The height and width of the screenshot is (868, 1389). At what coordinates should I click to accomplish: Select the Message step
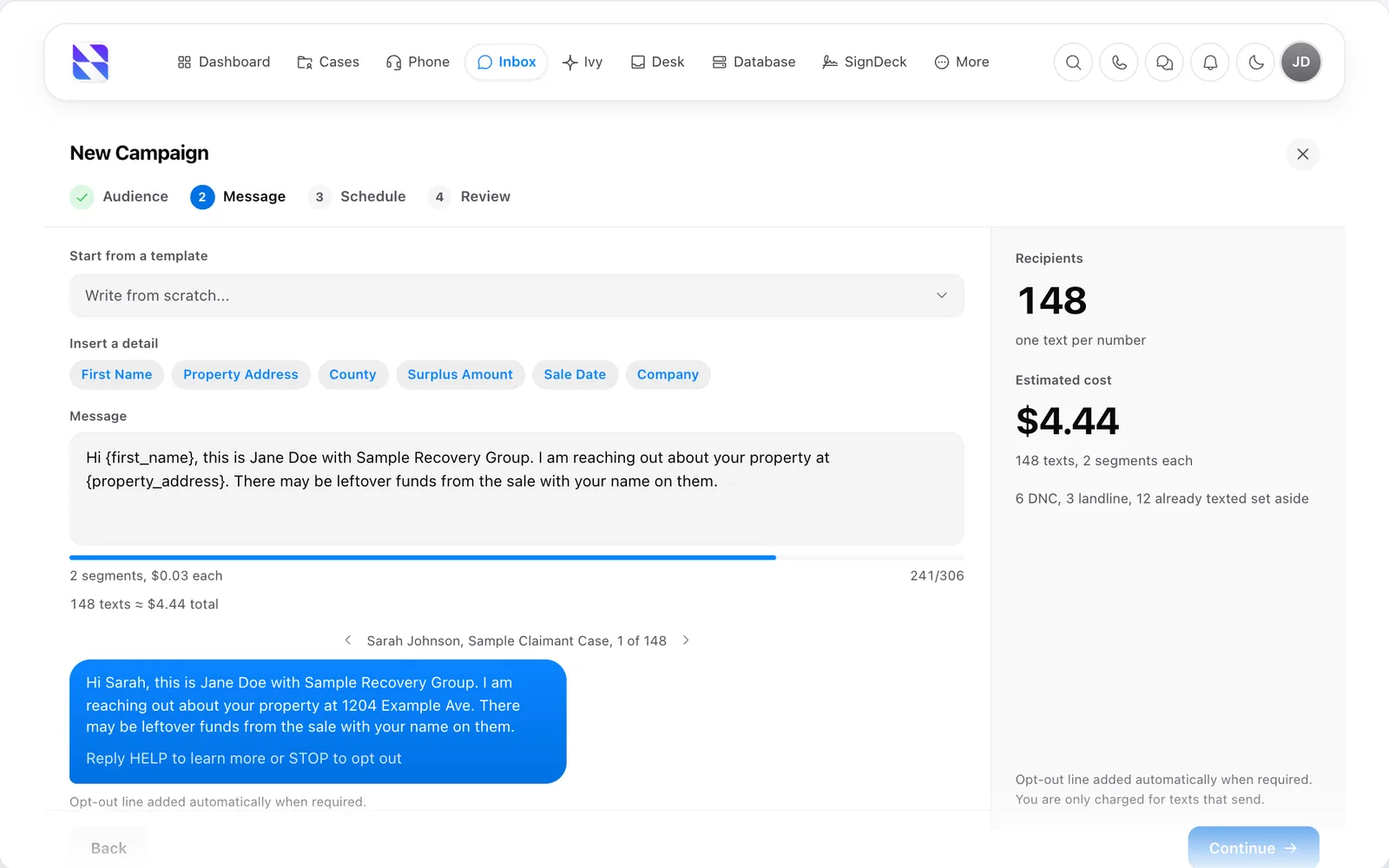tap(238, 197)
